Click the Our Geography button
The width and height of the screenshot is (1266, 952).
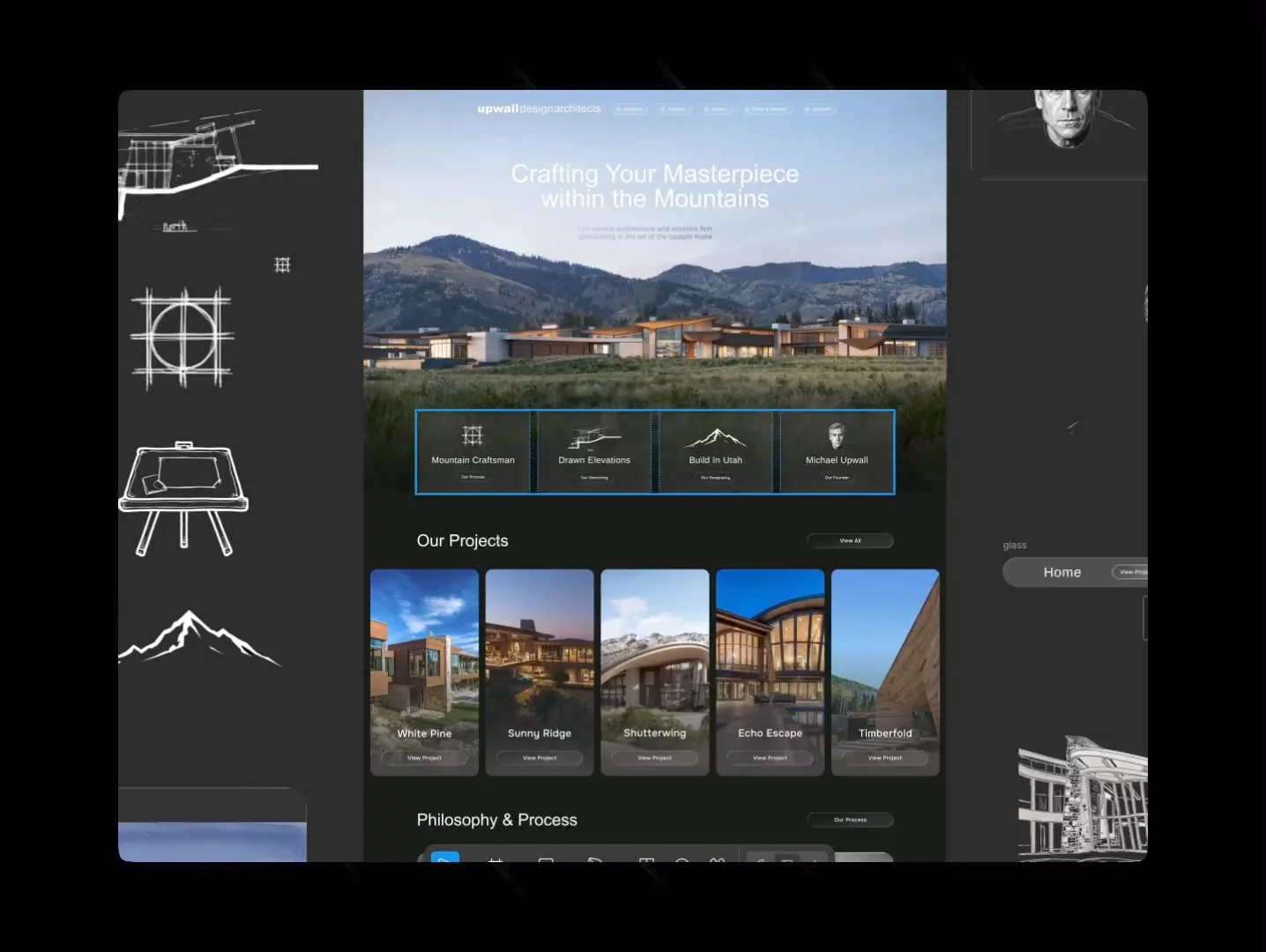[x=716, y=478]
